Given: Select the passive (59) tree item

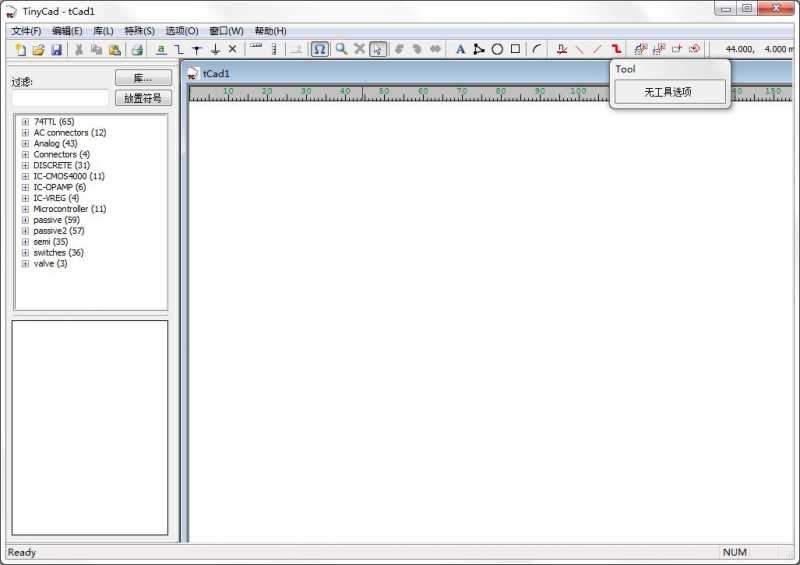Looking at the screenshot, I should coord(57,220).
